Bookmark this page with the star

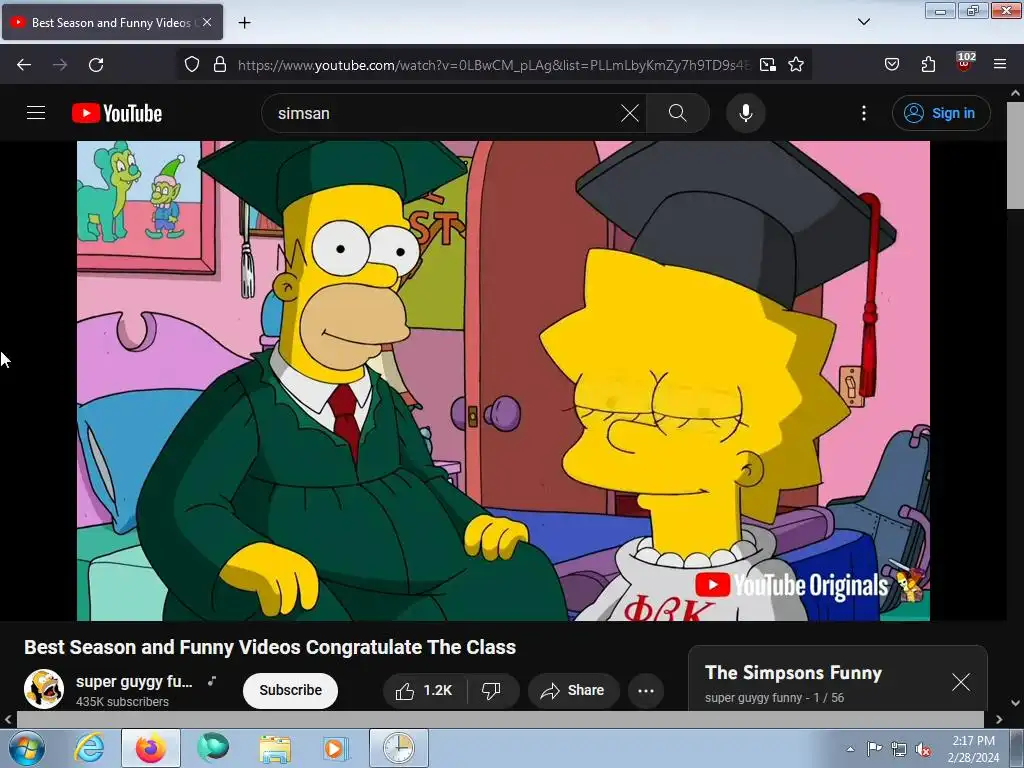point(796,65)
